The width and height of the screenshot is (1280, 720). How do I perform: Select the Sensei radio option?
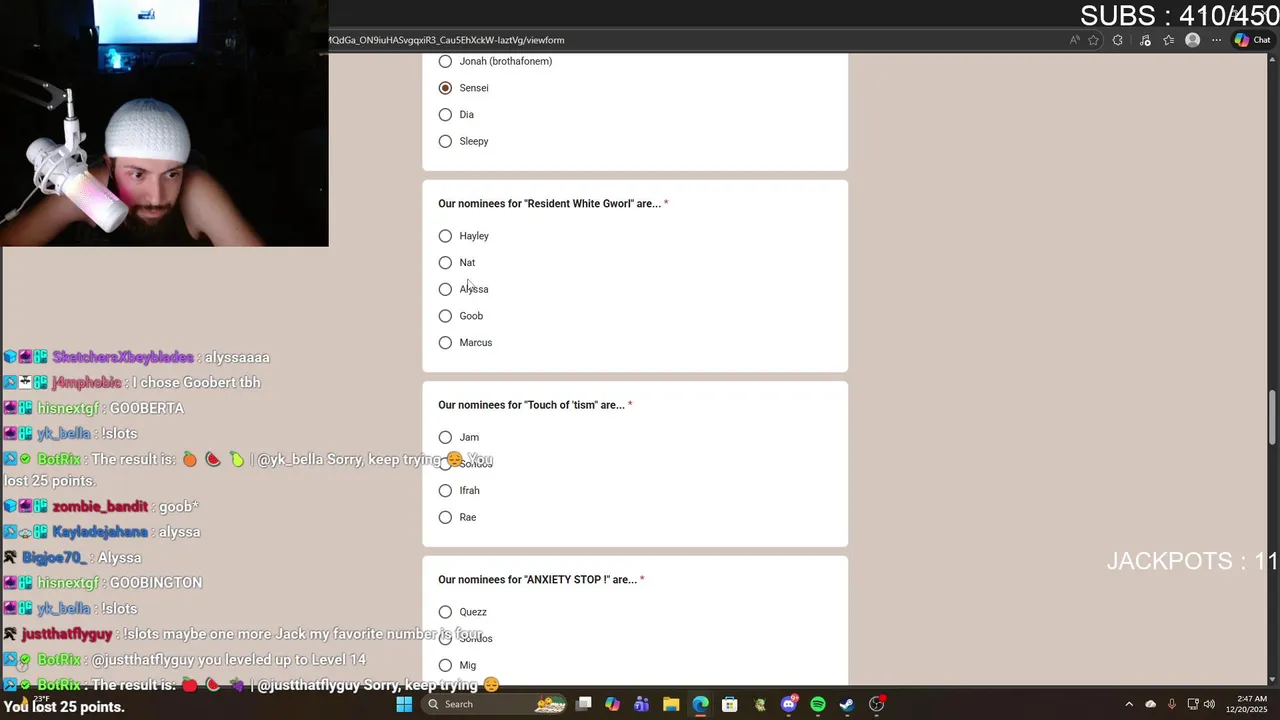pyautogui.click(x=445, y=88)
